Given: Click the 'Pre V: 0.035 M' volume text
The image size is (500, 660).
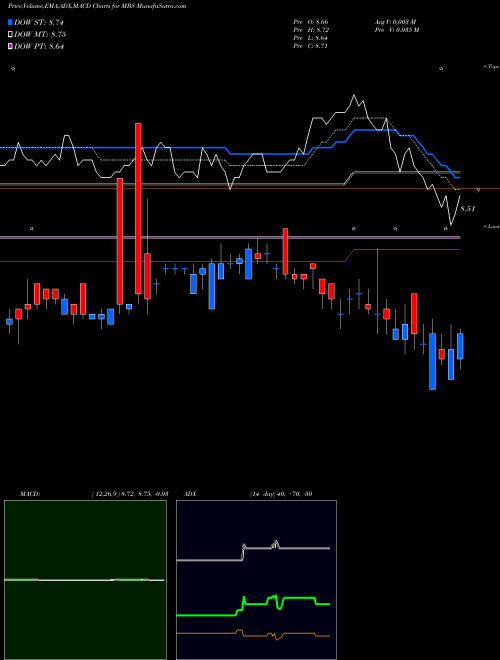Looking at the screenshot, I should point(397,29).
